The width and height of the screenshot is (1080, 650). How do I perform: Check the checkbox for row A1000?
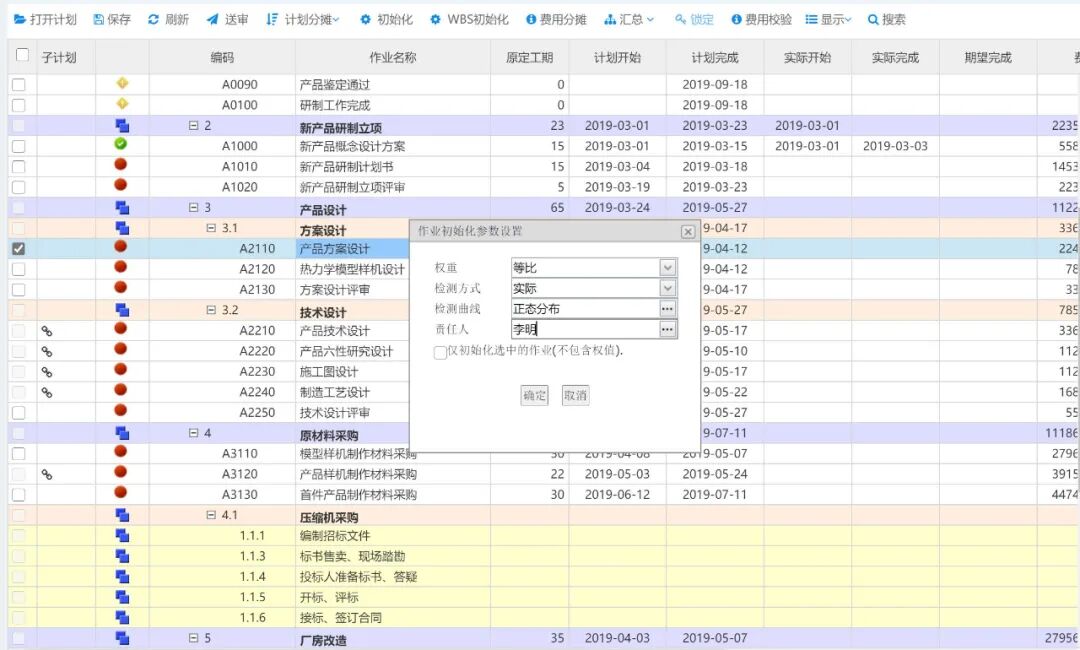(17, 145)
